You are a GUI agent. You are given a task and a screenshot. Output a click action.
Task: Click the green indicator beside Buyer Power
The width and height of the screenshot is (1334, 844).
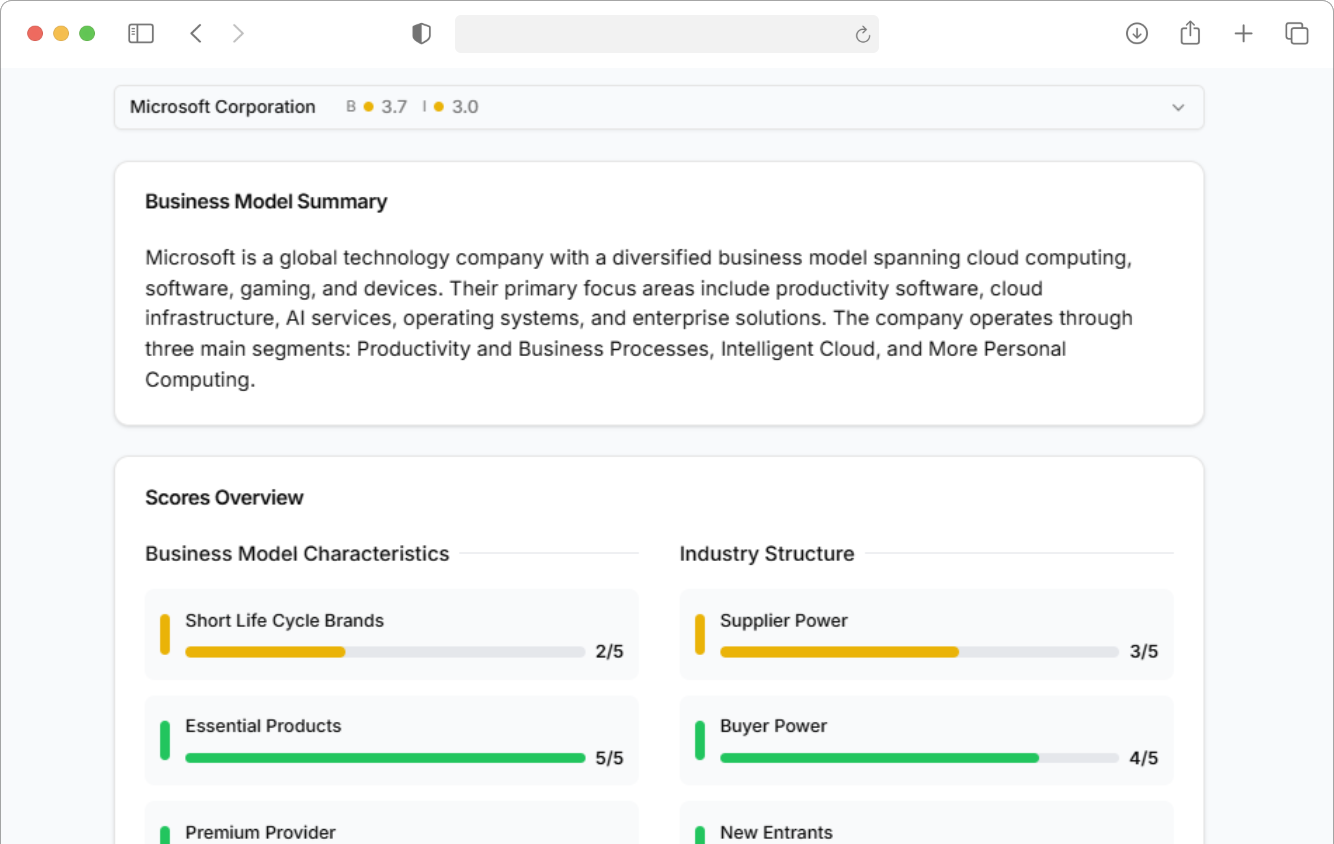(700, 740)
